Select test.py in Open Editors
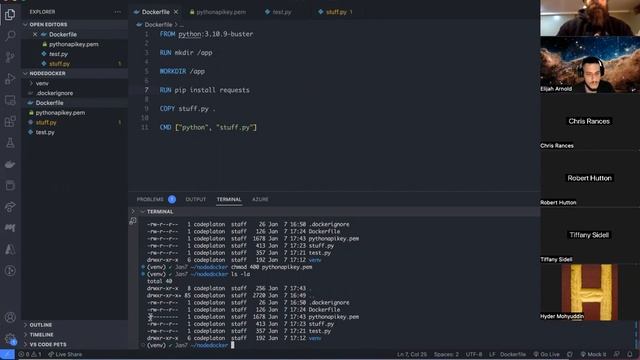640x360 pixels. 58,54
